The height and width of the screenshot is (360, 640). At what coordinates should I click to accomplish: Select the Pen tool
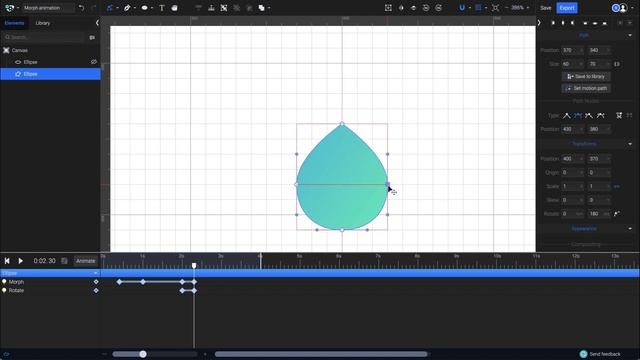coord(127,8)
